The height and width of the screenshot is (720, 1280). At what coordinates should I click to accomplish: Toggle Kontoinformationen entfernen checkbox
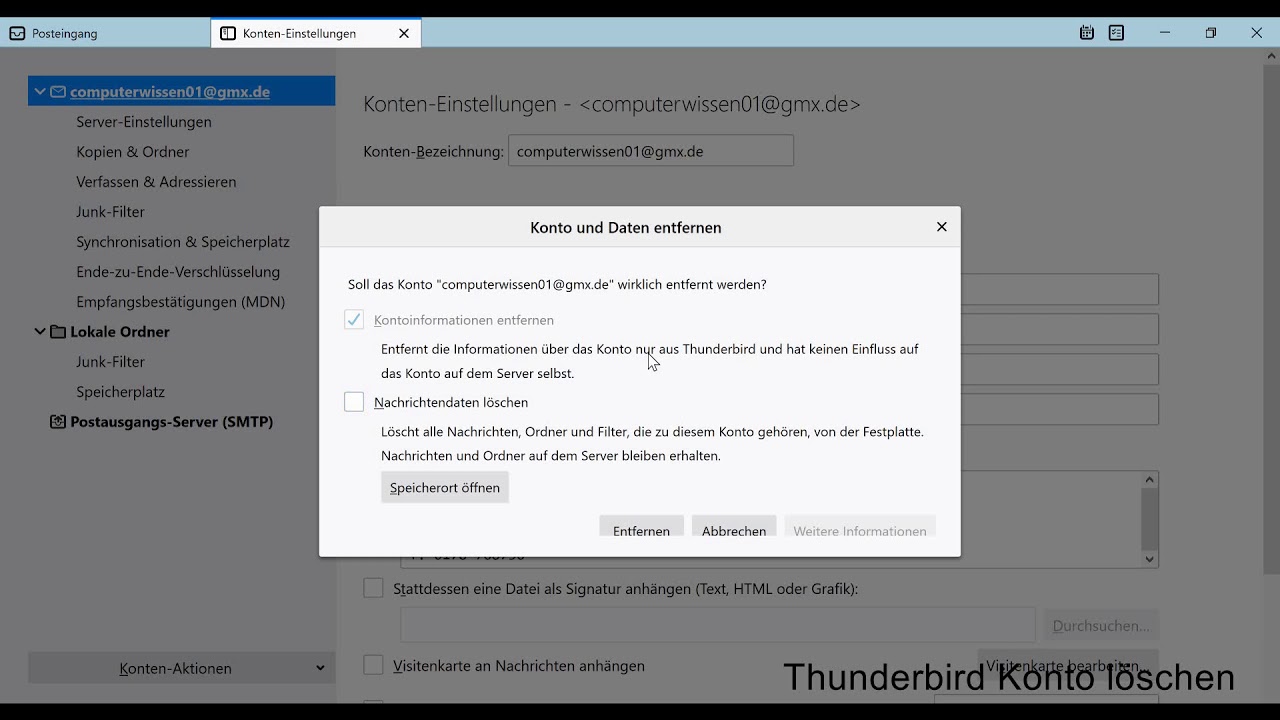click(354, 320)
